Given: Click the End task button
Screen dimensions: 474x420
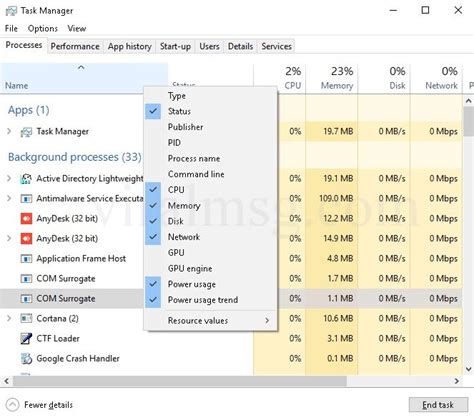Looking at the screenshot, I should (x=438, y=405).
